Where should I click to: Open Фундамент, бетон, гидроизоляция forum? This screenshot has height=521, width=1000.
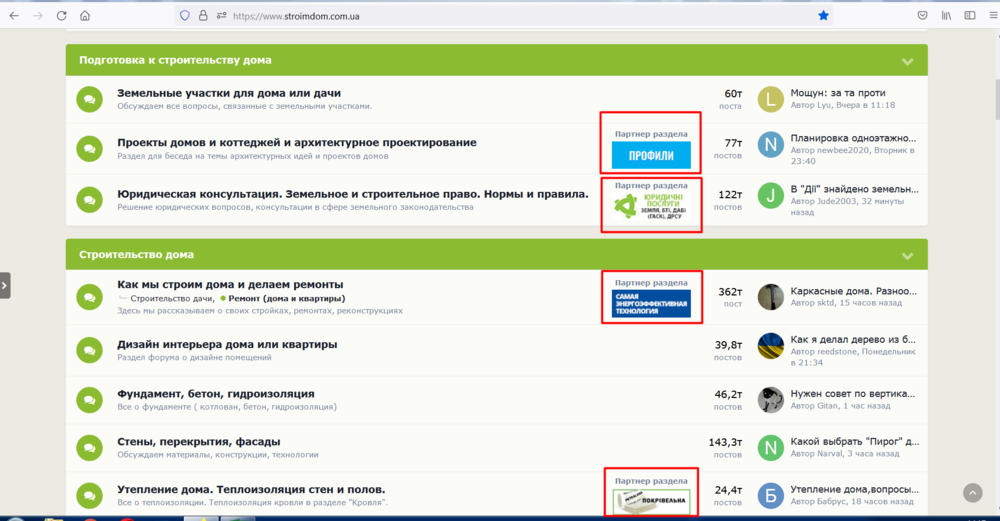(216, 394)
